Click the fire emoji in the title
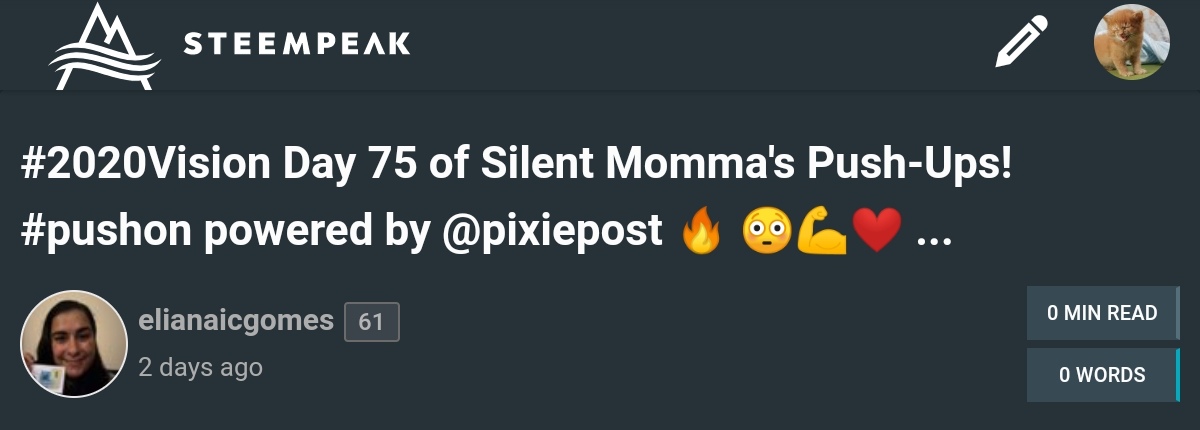The image size is (1200, 430). click(x=700, y=233)
